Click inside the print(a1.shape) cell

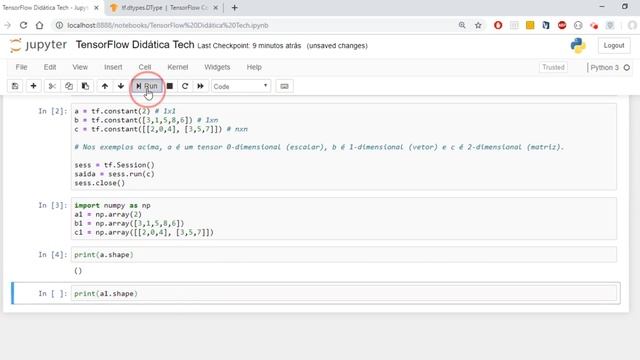344,293
